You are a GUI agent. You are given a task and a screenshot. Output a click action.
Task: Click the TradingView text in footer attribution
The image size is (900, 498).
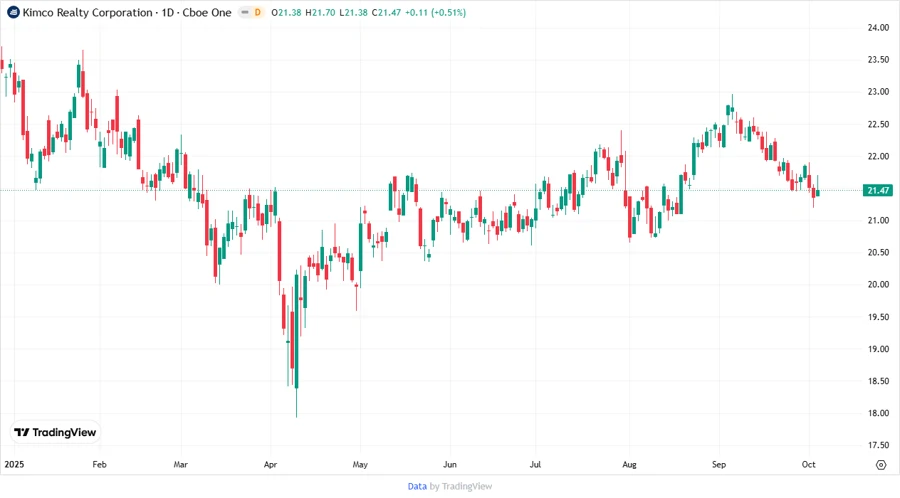pos(468,486)
